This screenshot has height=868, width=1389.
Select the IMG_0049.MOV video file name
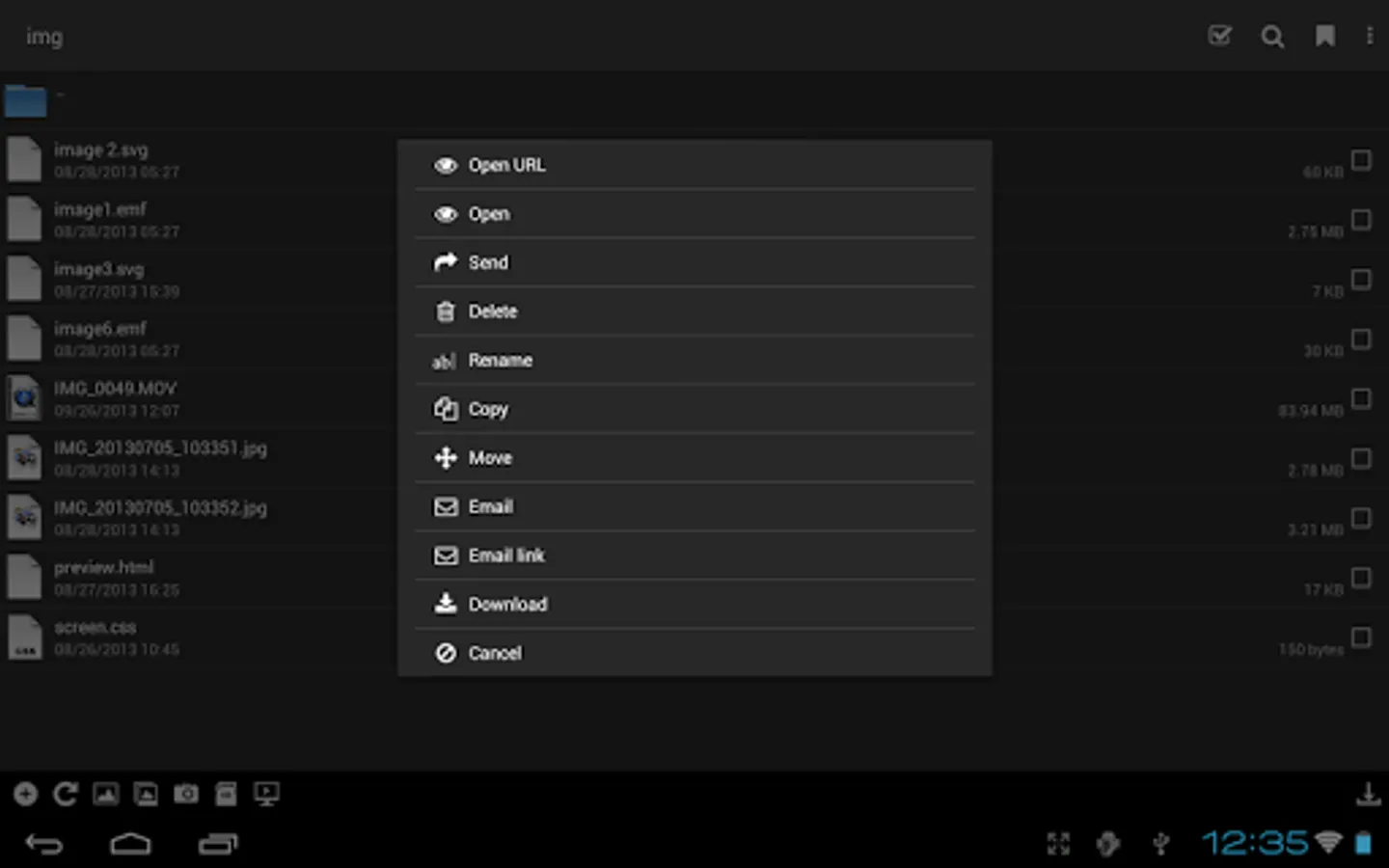pos(116,389)
